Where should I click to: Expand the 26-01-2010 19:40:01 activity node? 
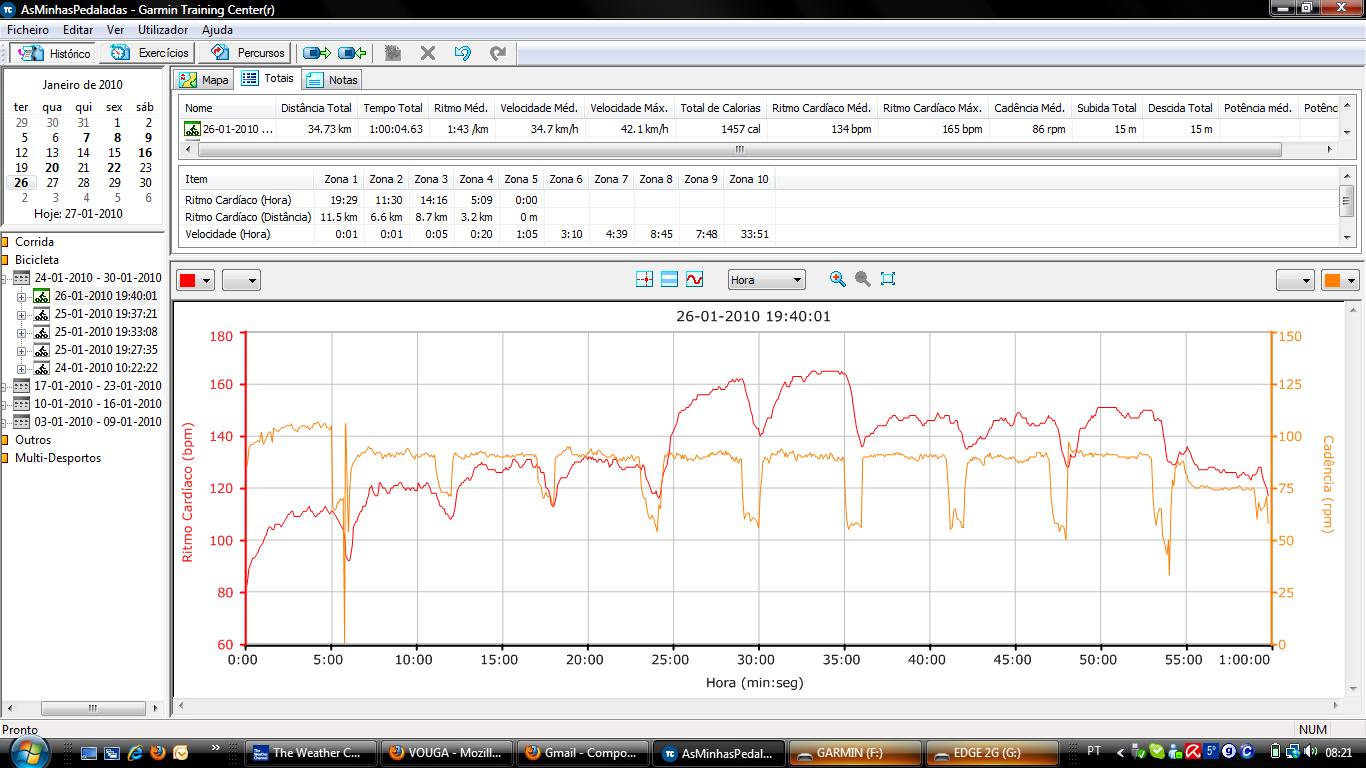(21, 296)
